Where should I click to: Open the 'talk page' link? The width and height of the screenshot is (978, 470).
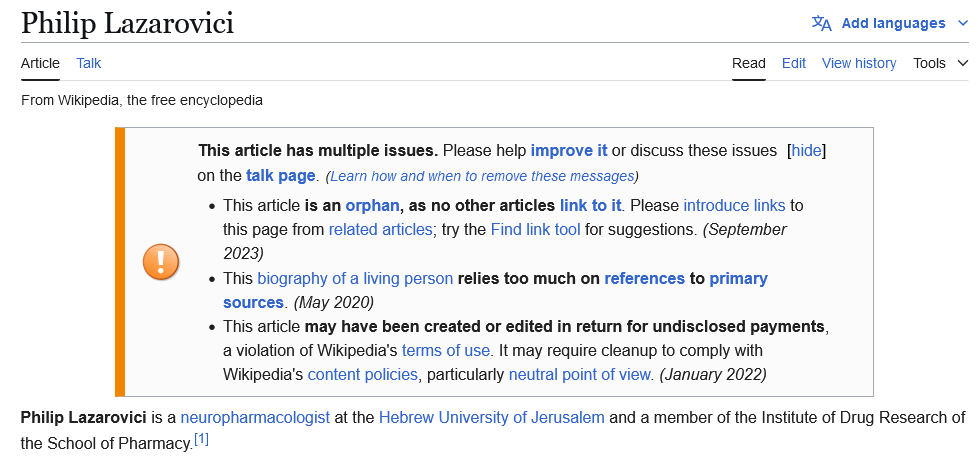281,176
